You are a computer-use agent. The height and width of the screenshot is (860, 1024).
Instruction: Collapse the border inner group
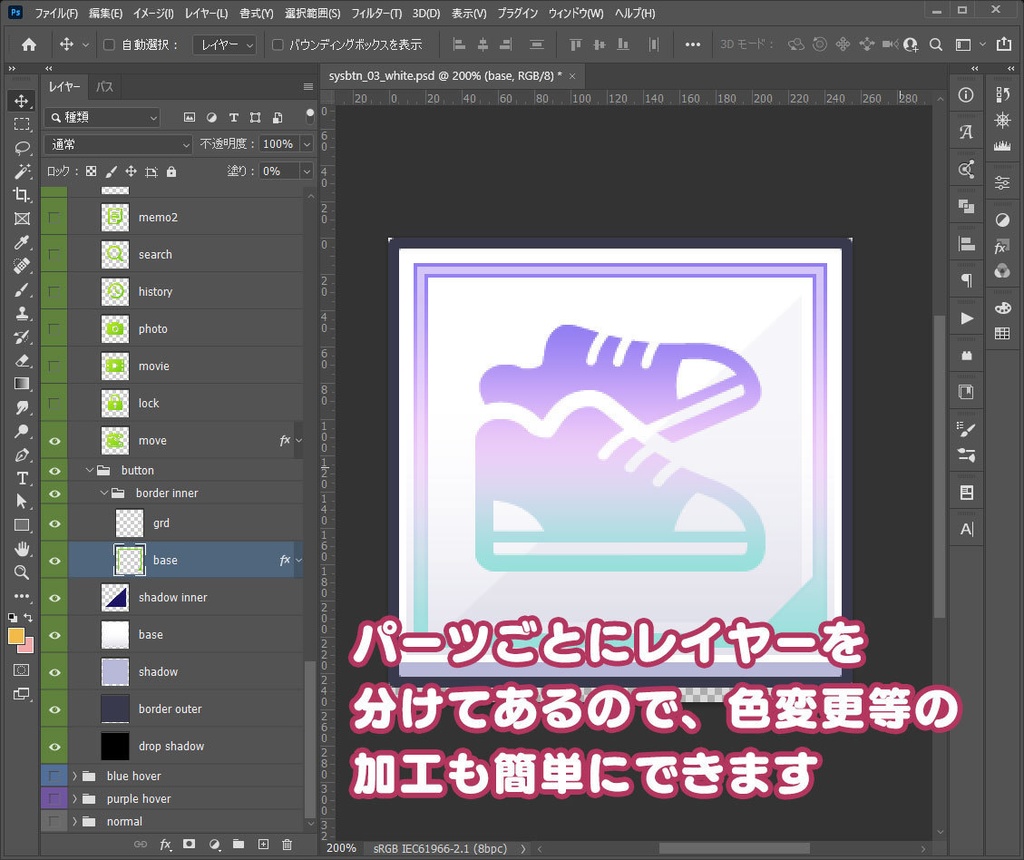pyautogui.click(x=103, y=492)
